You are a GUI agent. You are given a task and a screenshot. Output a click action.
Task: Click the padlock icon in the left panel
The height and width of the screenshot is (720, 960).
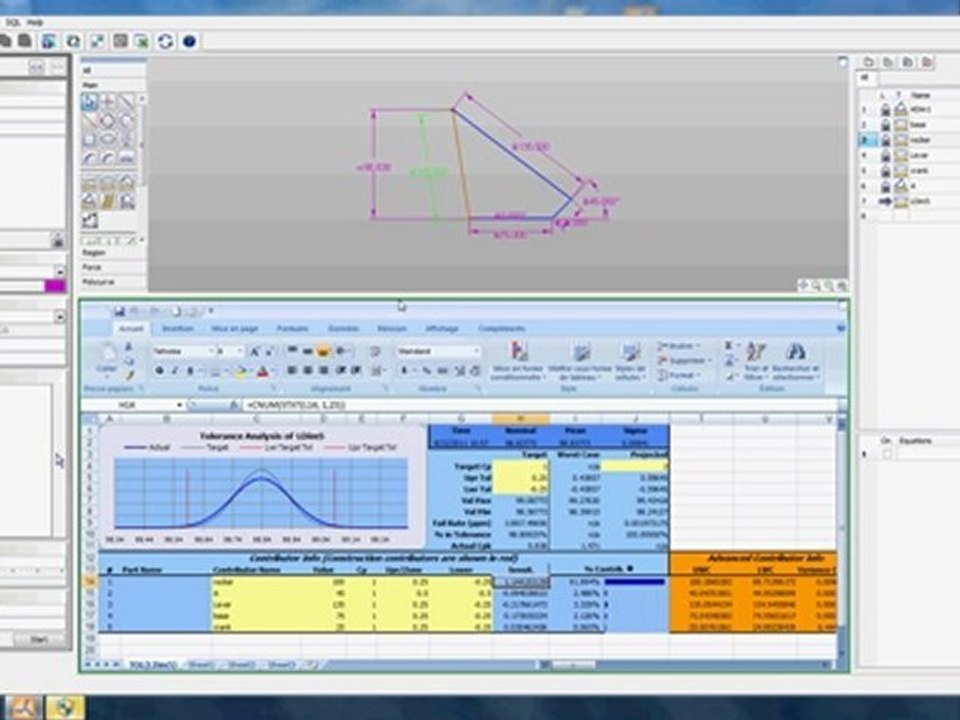pos(58,240)
